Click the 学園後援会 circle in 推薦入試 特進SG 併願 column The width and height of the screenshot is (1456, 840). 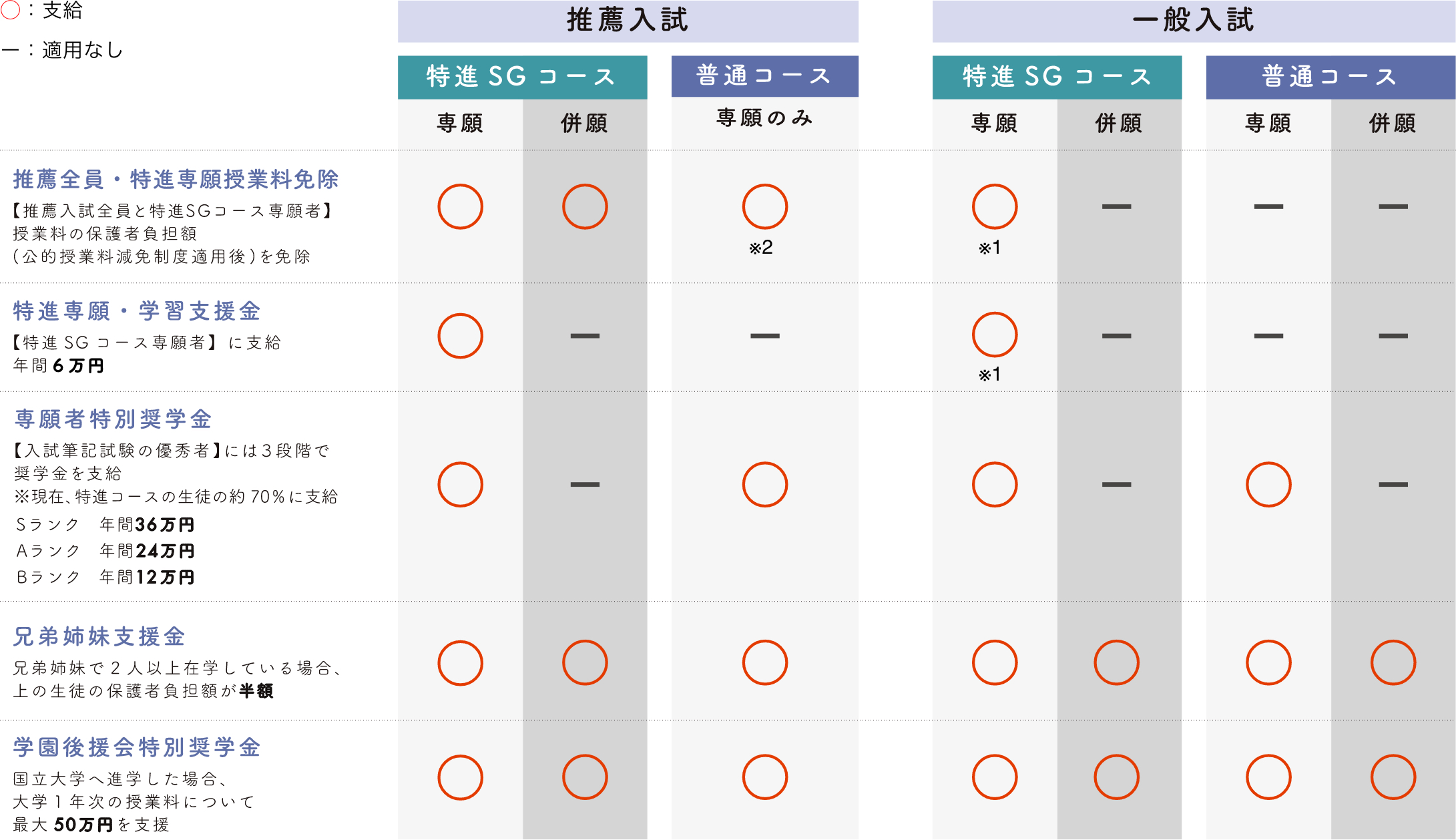(585, 777)
